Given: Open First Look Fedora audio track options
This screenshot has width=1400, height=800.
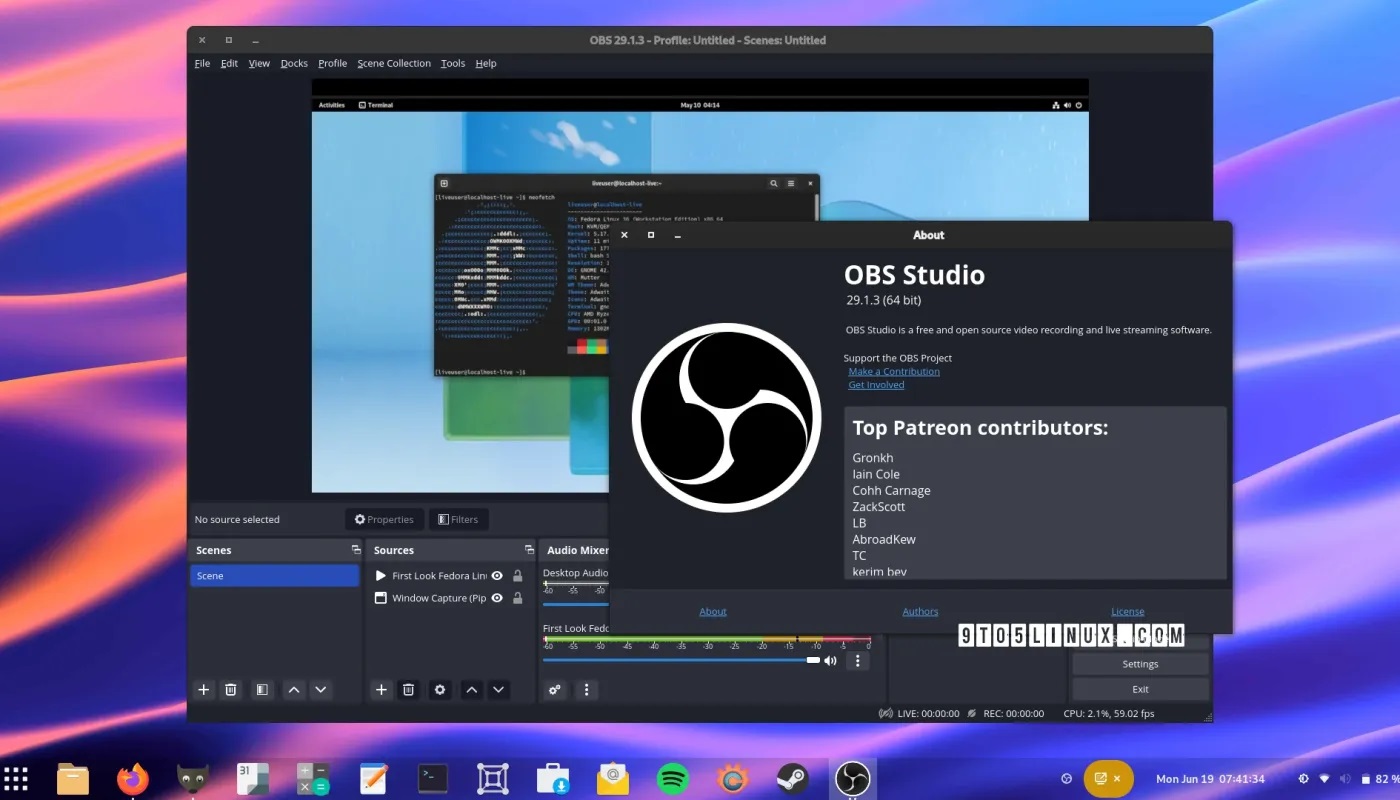Looking at the screenshot, I should (x=857, y=661).
